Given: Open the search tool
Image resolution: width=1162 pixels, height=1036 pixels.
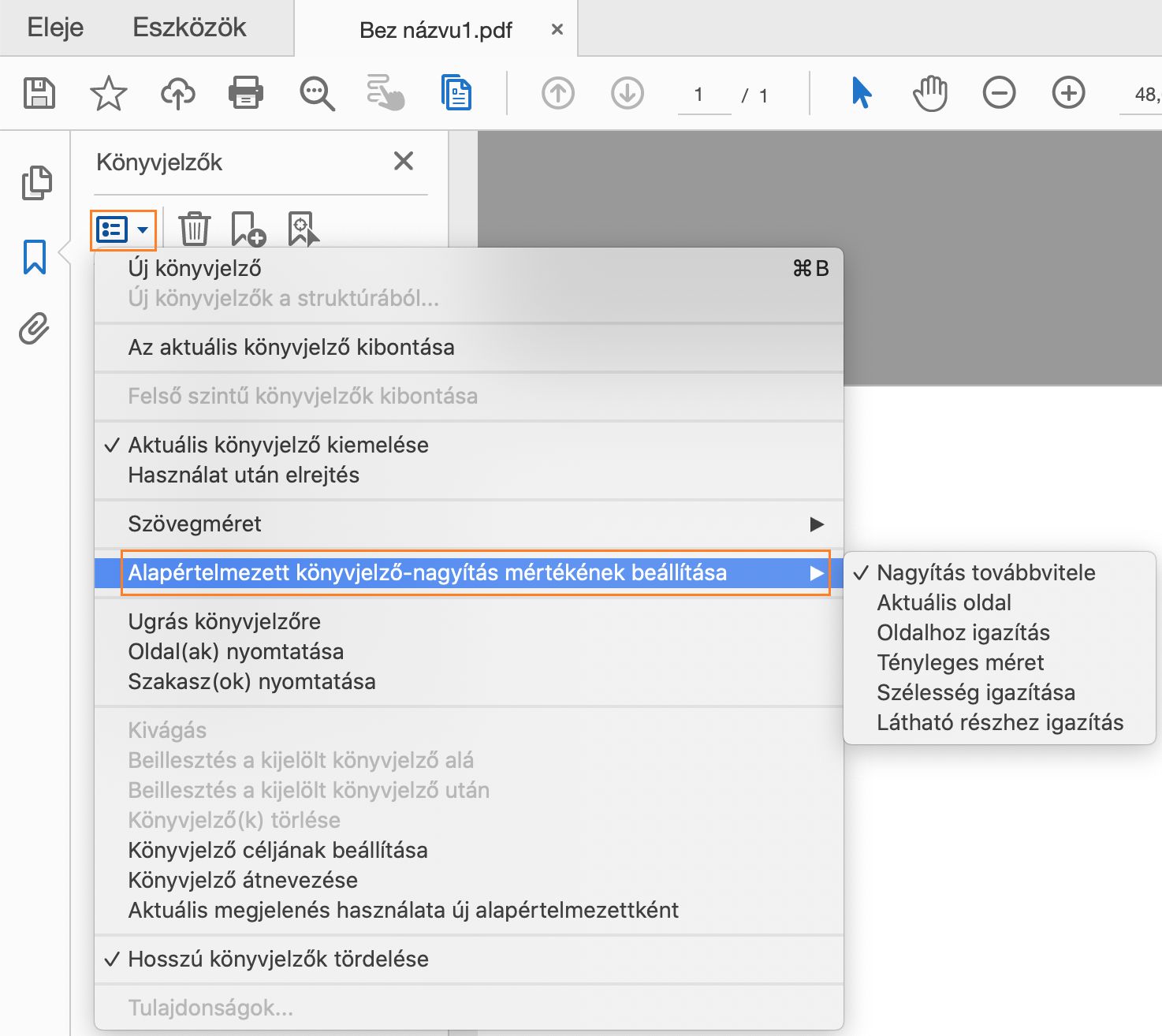Looking at the screenshot, I should (x=316, y=92).
